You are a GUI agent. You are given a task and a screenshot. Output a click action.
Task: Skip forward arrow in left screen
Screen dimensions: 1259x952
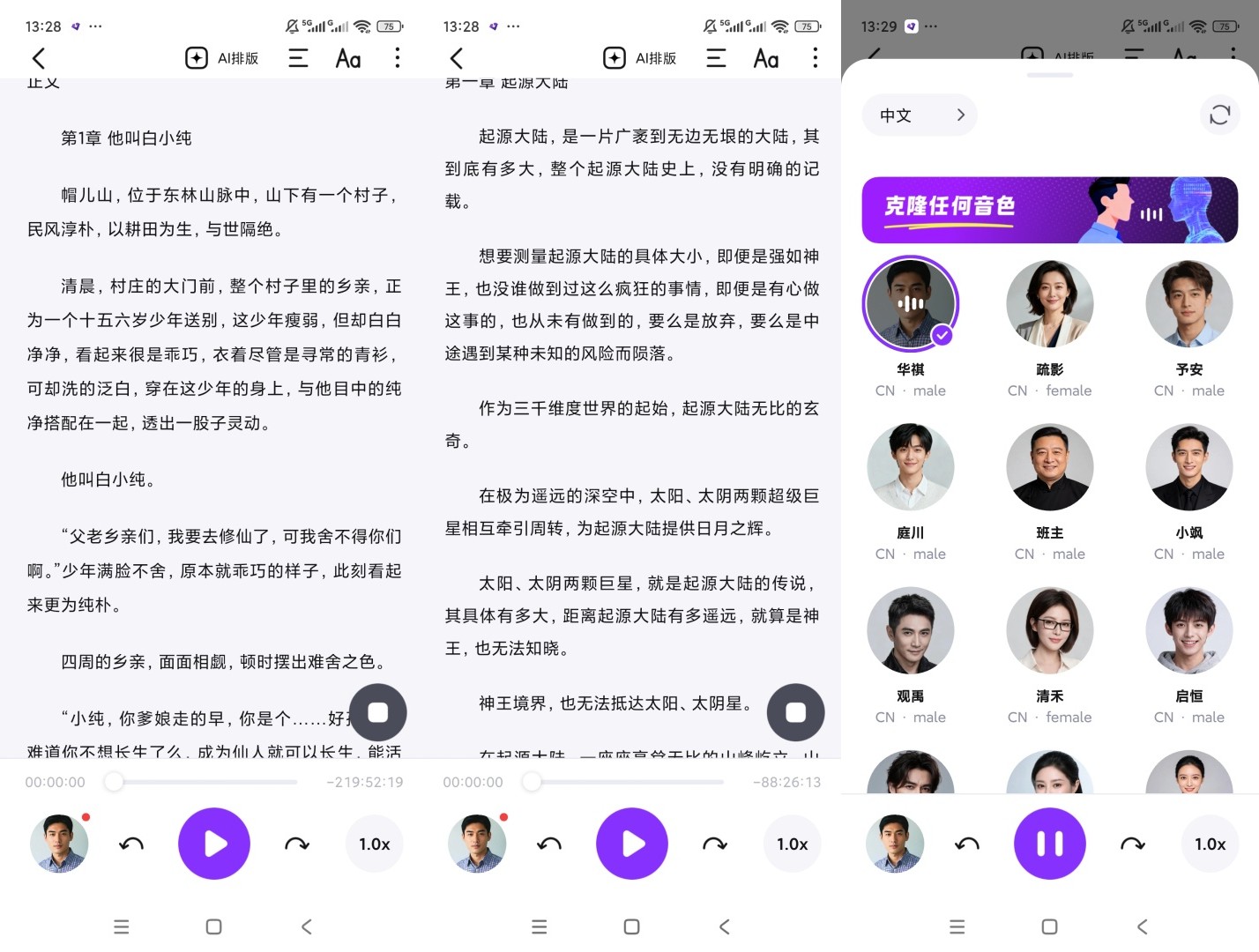click(x=297, y=844)
